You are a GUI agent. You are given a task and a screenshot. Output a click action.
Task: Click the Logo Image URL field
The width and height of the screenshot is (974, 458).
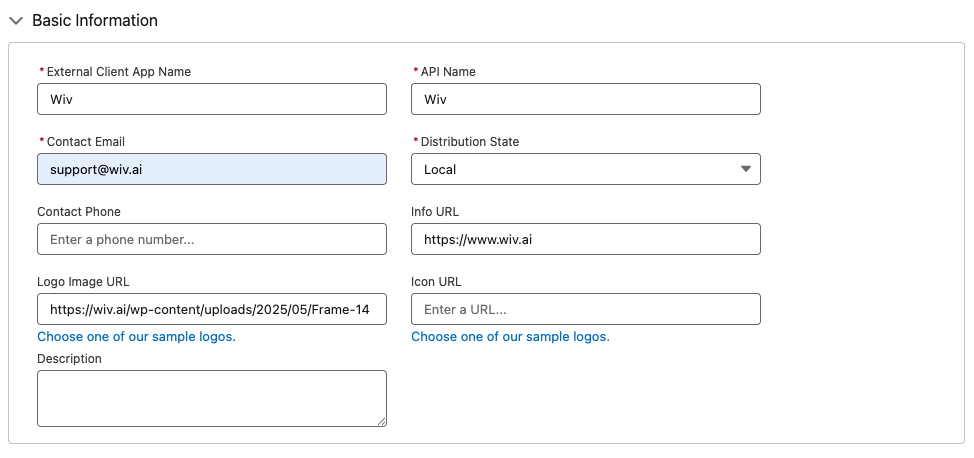(x=211, y=309)
